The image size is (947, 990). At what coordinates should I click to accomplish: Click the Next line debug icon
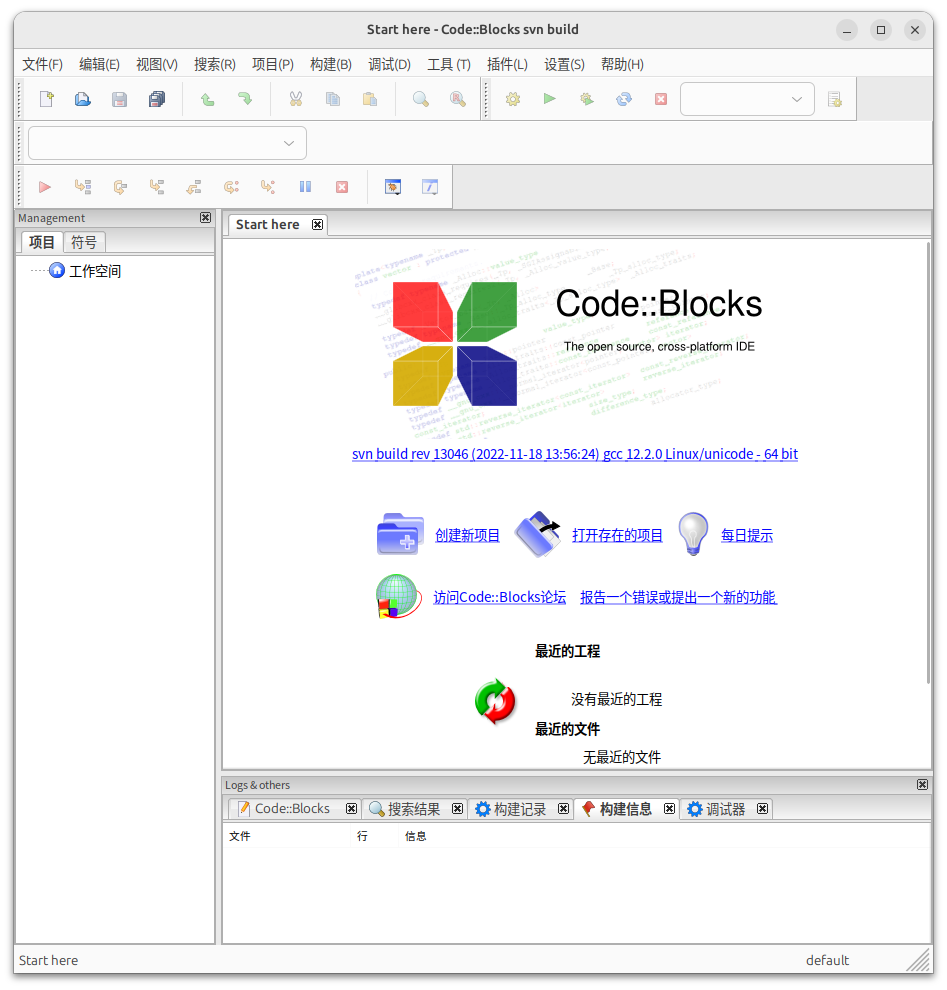120,187
